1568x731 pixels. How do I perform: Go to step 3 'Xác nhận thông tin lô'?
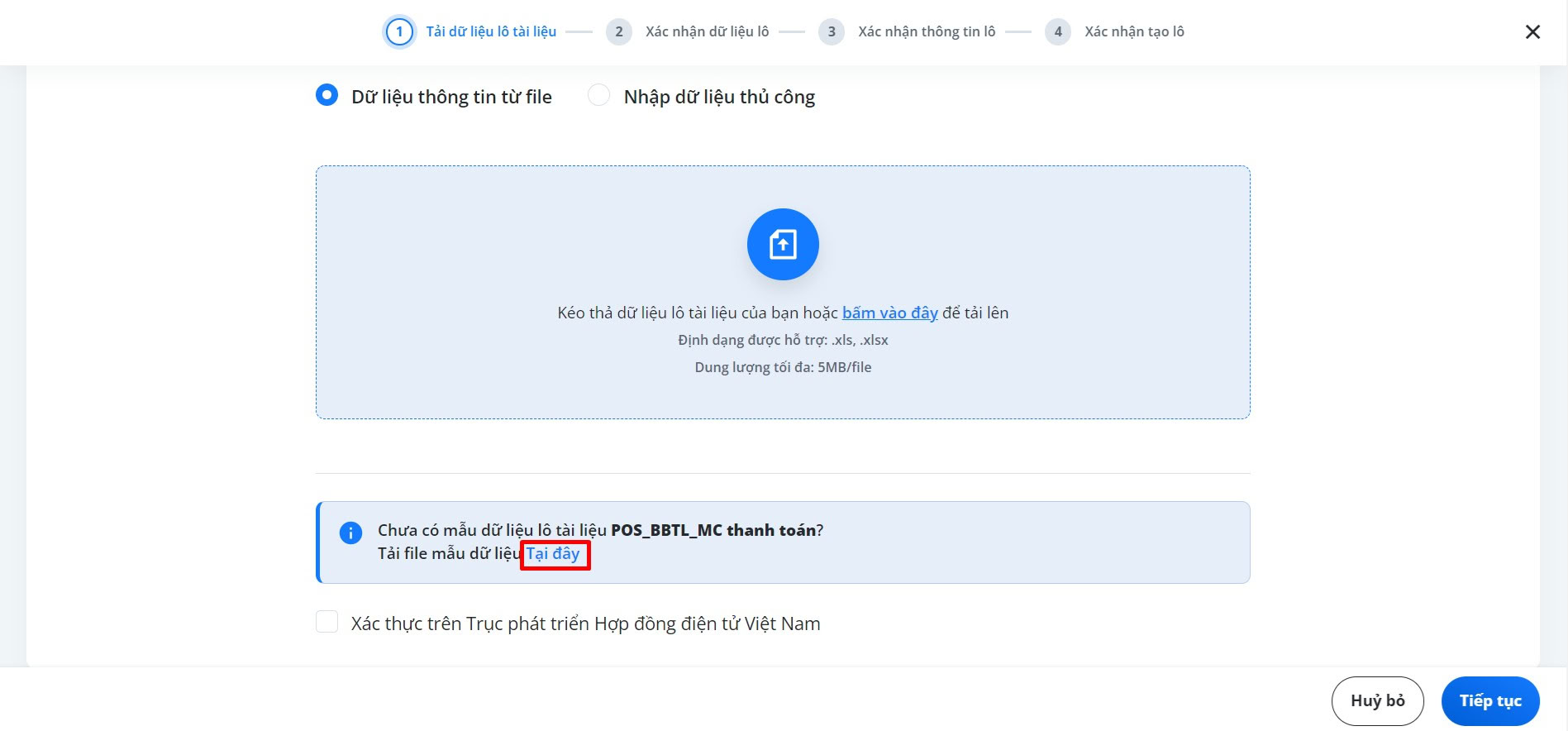pos(907,31)
